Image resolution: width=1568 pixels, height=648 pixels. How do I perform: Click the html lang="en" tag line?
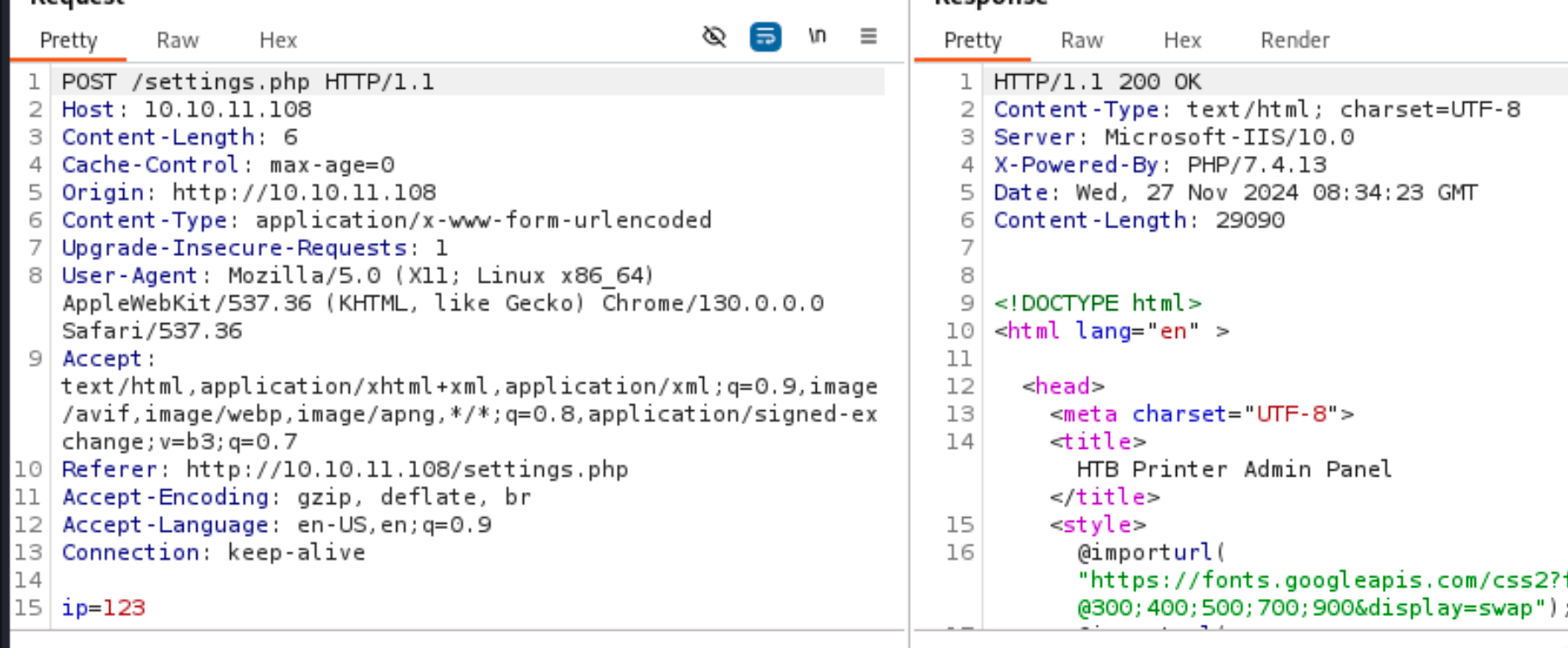1111,331
